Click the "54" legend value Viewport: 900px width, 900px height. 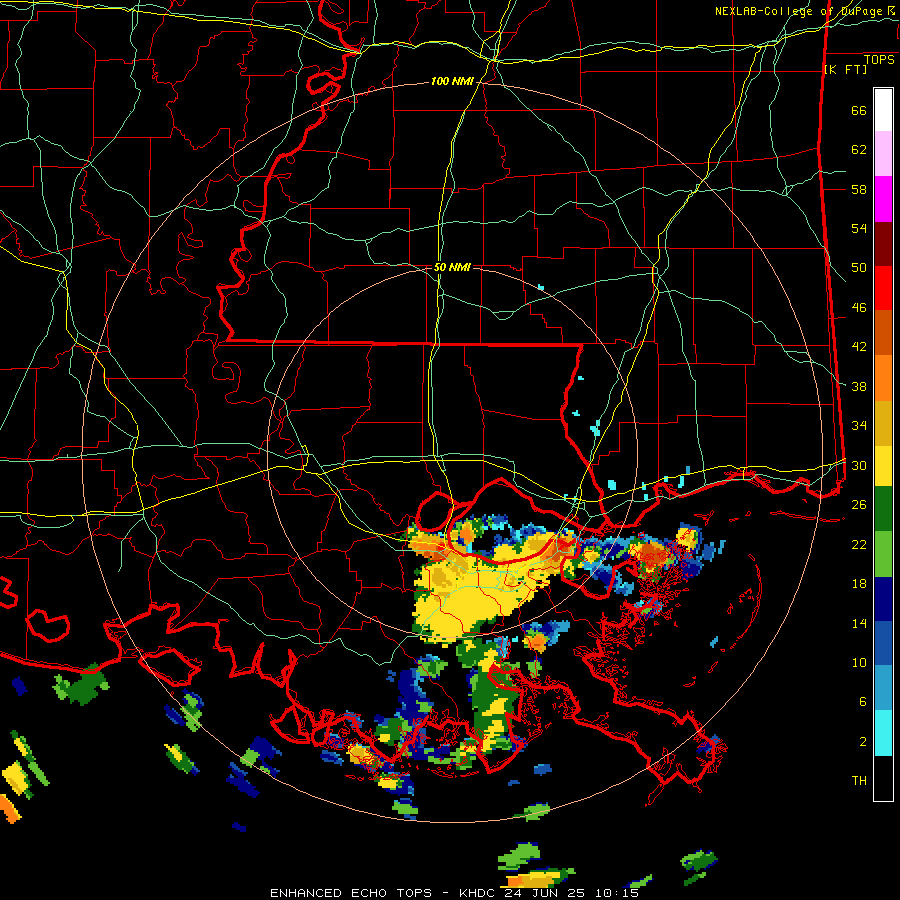point(859,228)
